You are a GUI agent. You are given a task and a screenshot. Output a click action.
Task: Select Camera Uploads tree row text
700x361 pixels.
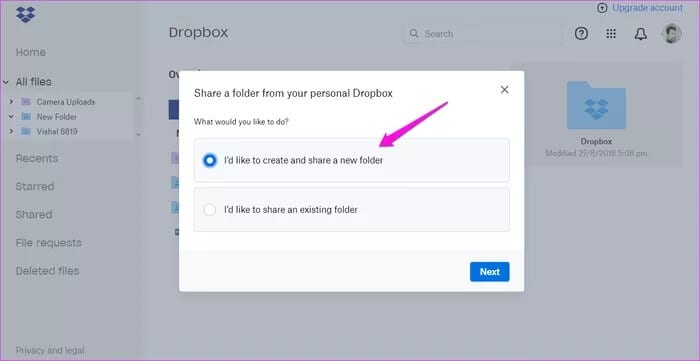[66, 102]
